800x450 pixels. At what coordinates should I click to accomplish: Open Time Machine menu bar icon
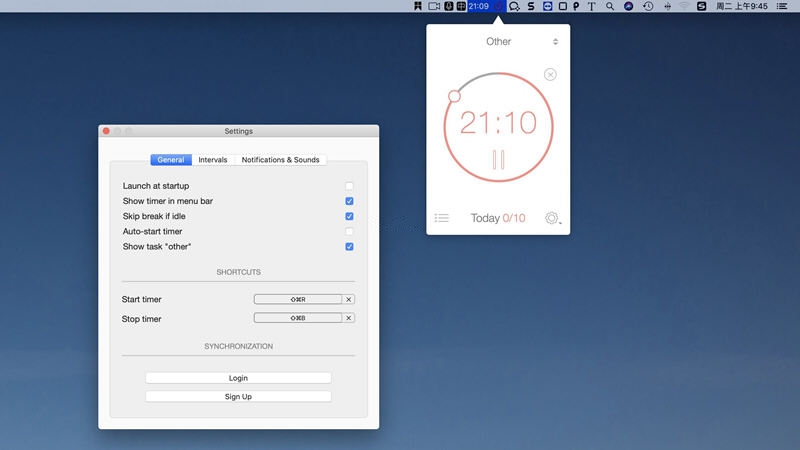(648, 6)
